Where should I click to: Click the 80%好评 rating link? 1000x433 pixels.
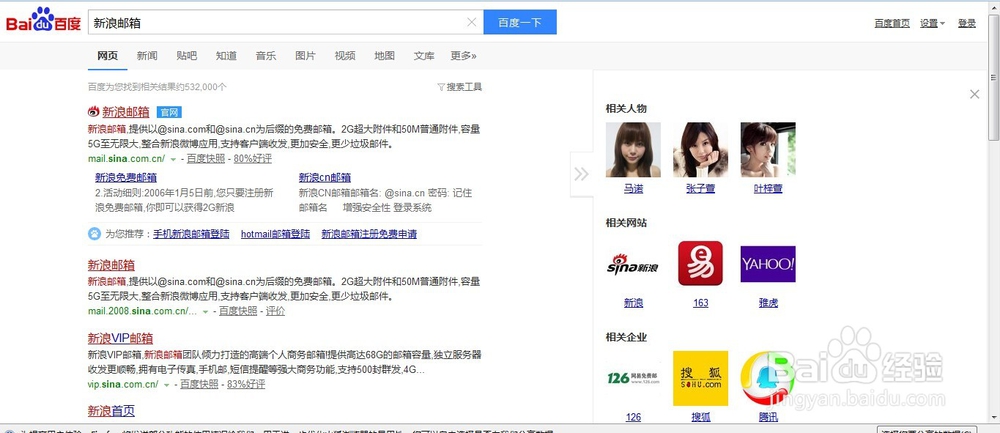coord(253,159)
